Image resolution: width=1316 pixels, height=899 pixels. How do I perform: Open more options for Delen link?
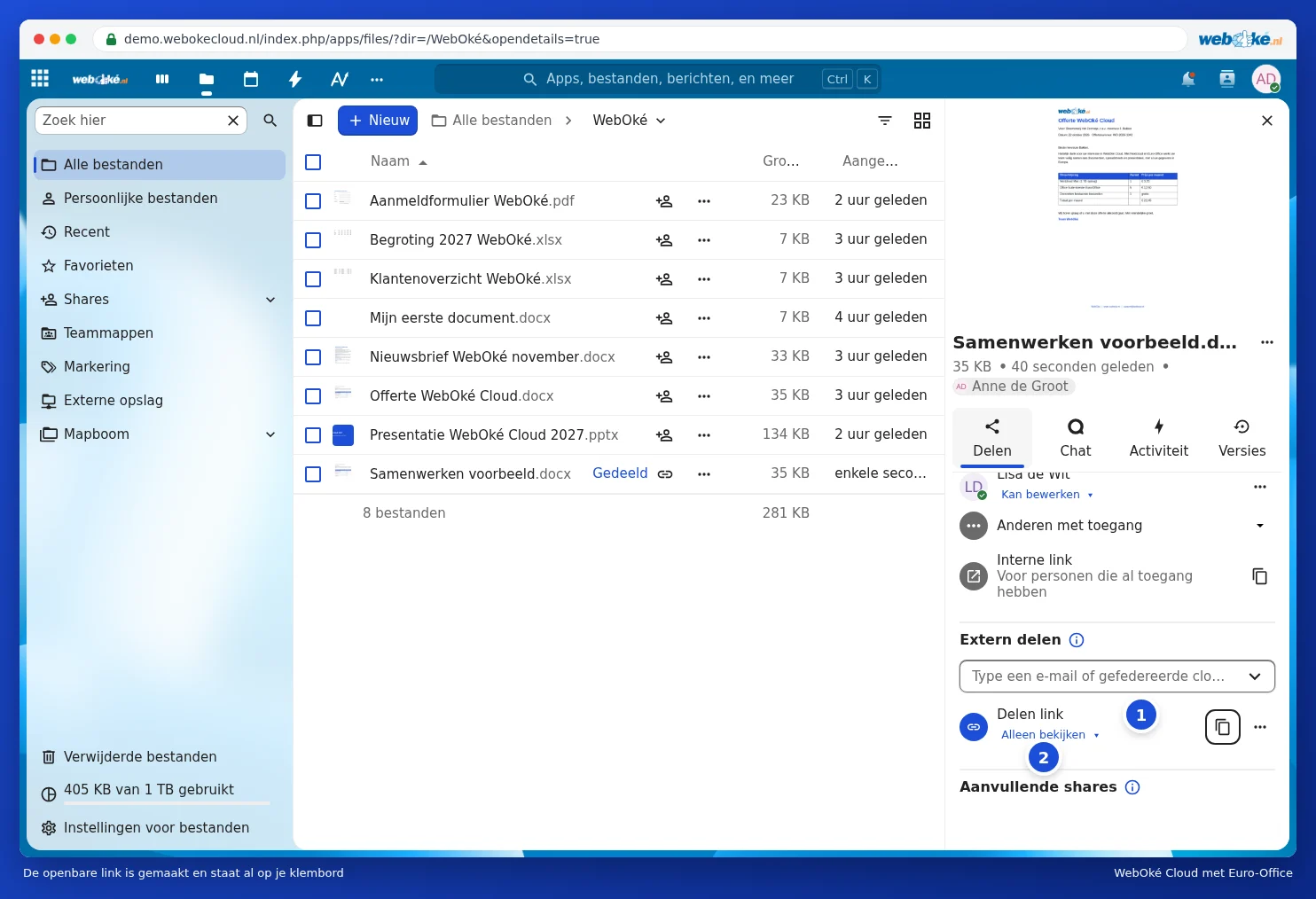click(1260, 727)
